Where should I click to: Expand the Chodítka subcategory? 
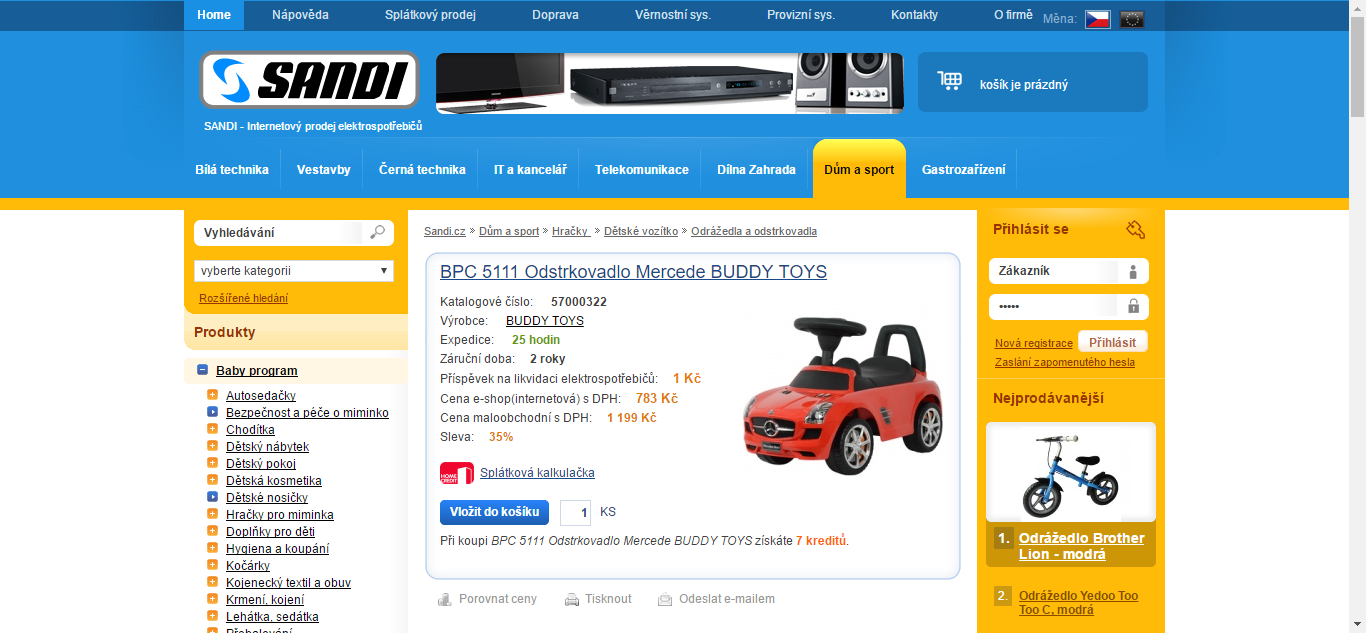[212, 430]
